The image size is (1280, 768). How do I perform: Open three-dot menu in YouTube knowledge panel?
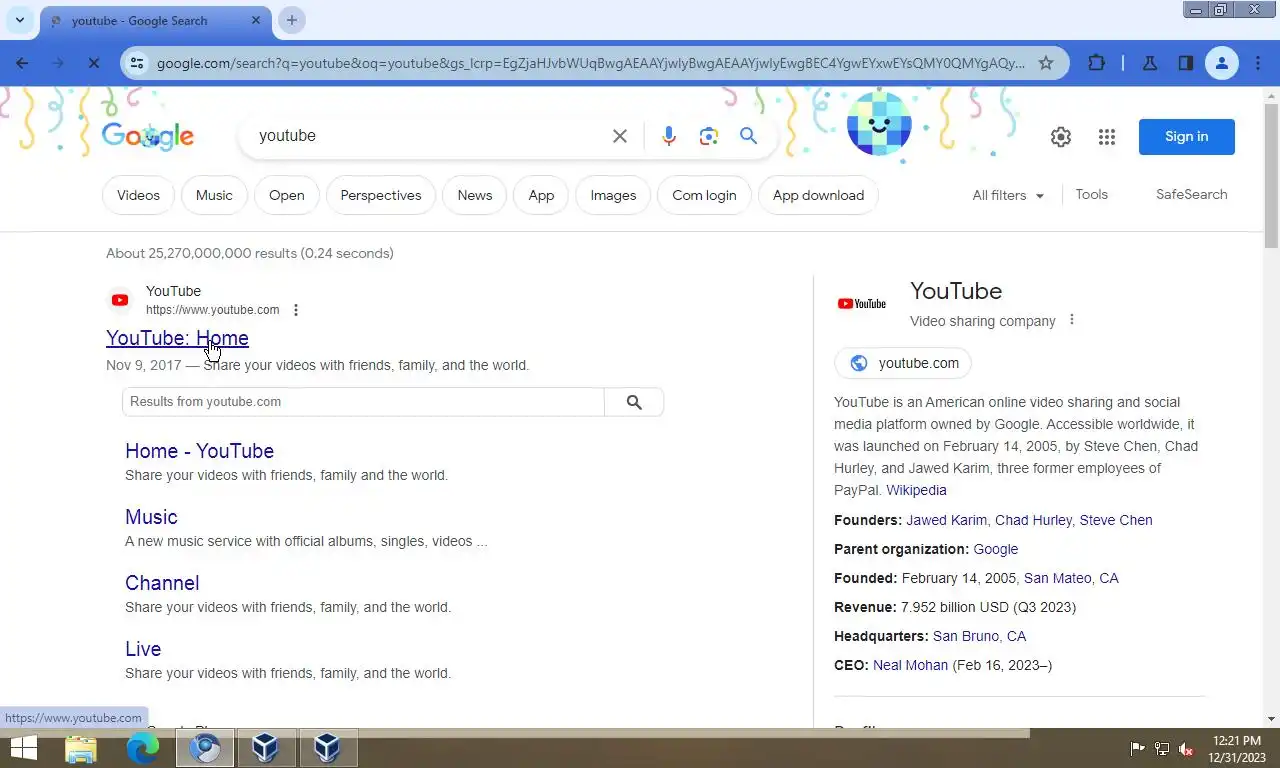click(x=1071, y=320)
